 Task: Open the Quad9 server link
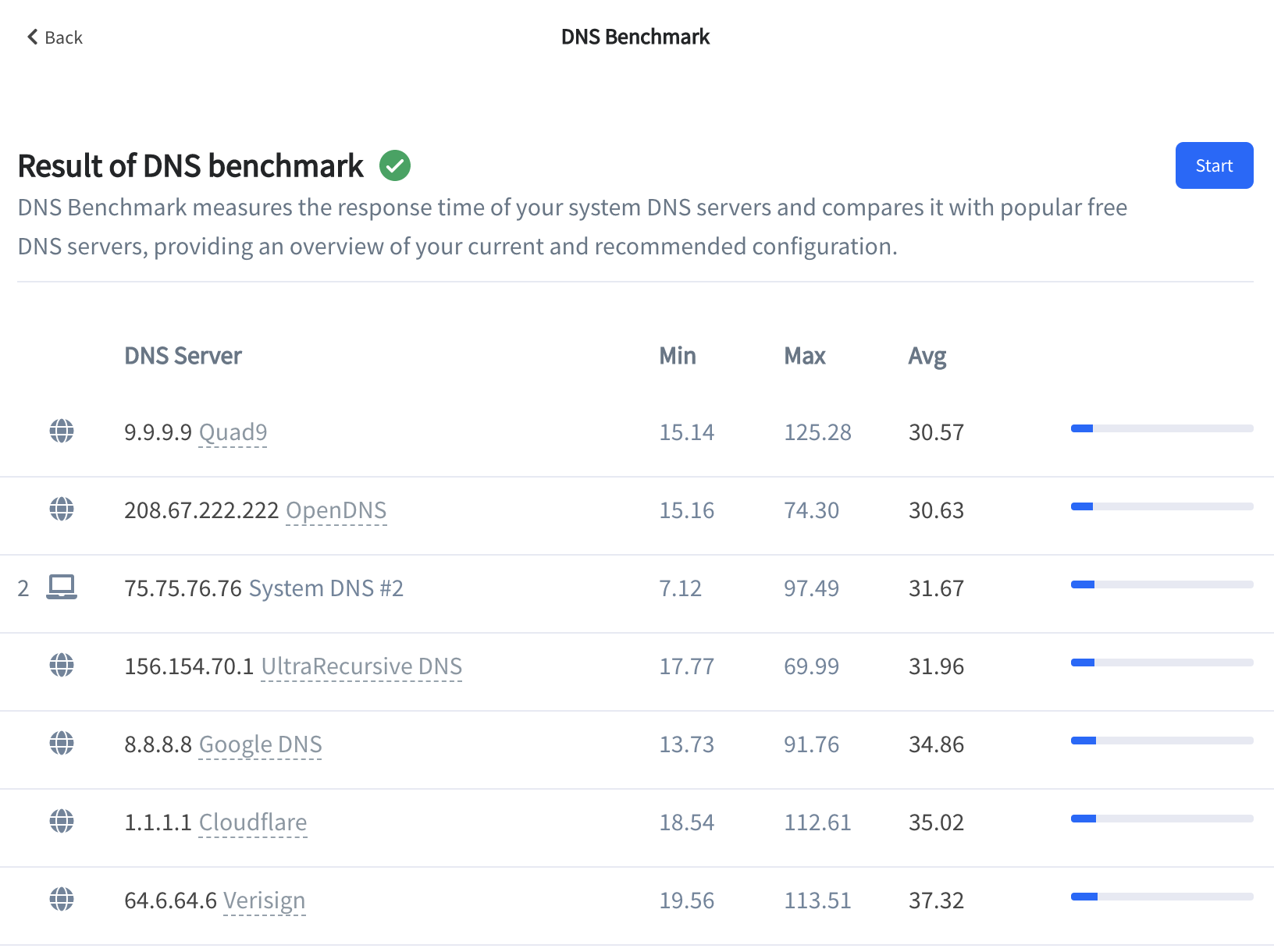pos(233,432)
